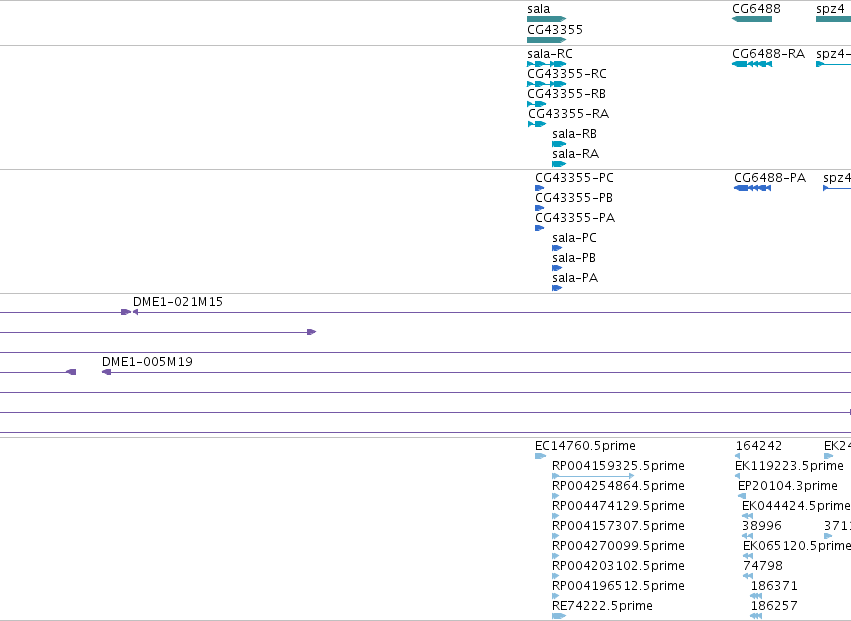Viewport: 851px width, 621px height.
Task: Click the RP004159325.5prime long arrow glyph
Action: [x=593, y=476]
